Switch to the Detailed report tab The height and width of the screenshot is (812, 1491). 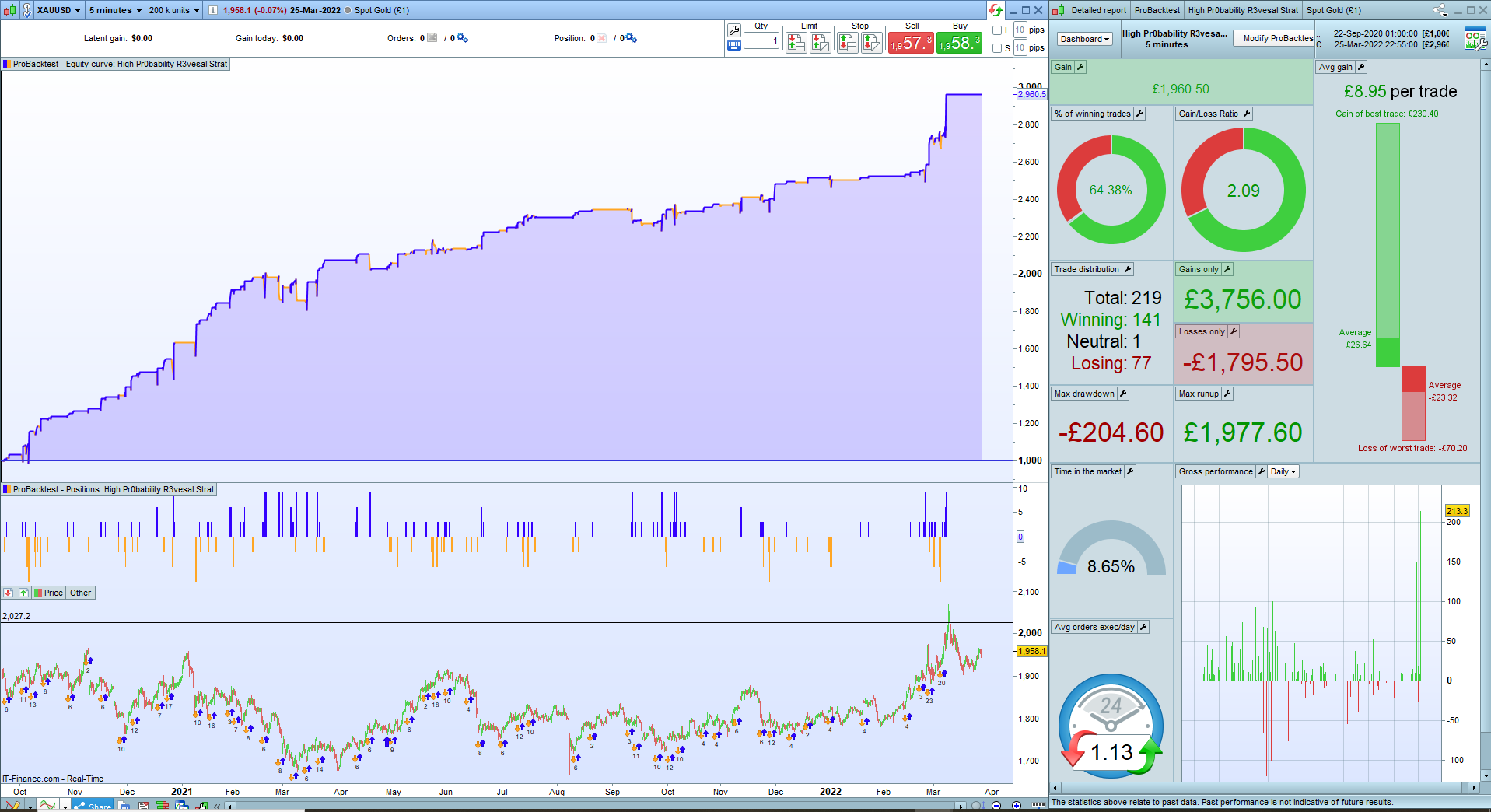pyautogui.click(x=1098, y=10)
